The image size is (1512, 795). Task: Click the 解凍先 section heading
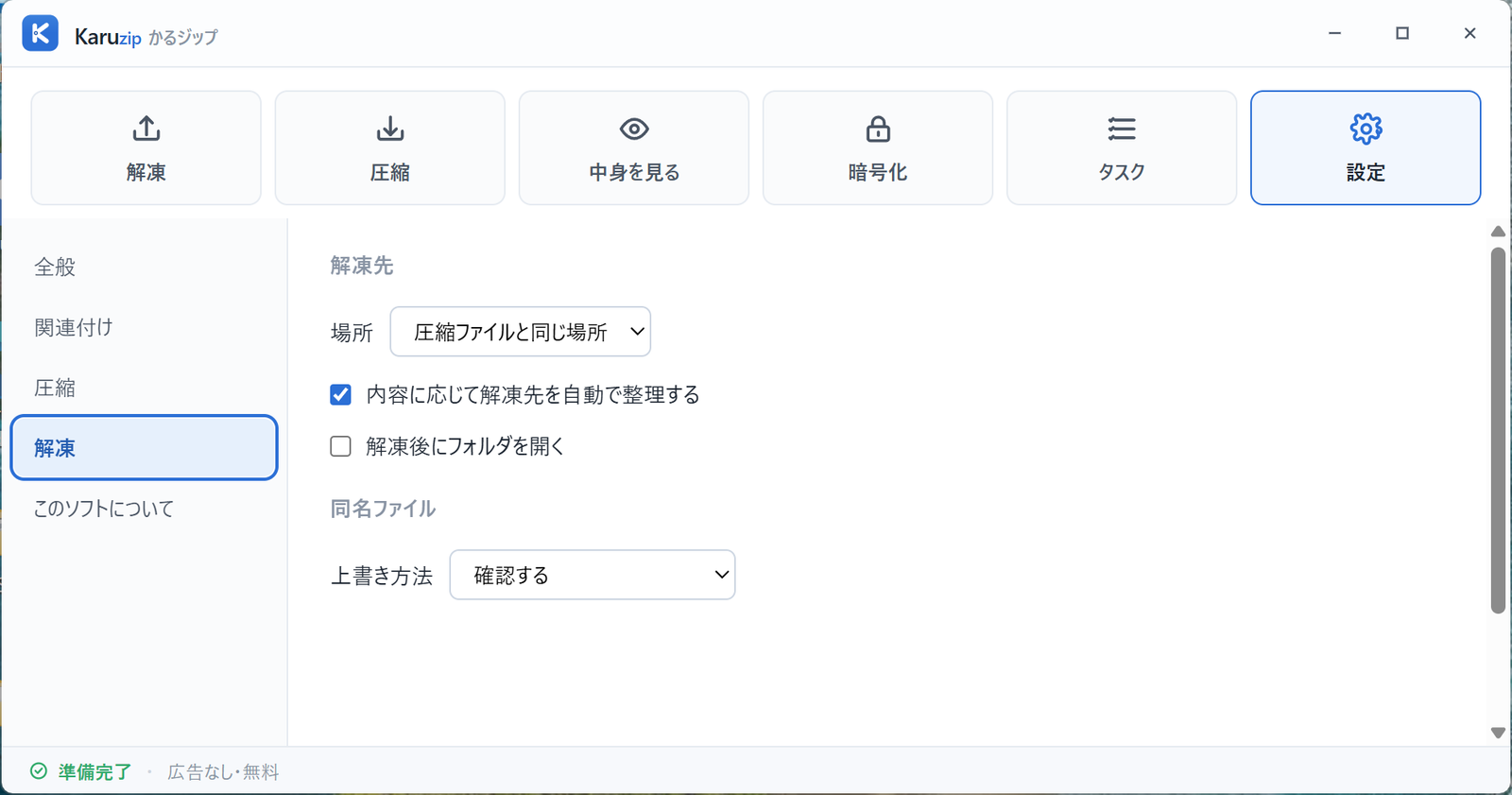tap(362, 266)
